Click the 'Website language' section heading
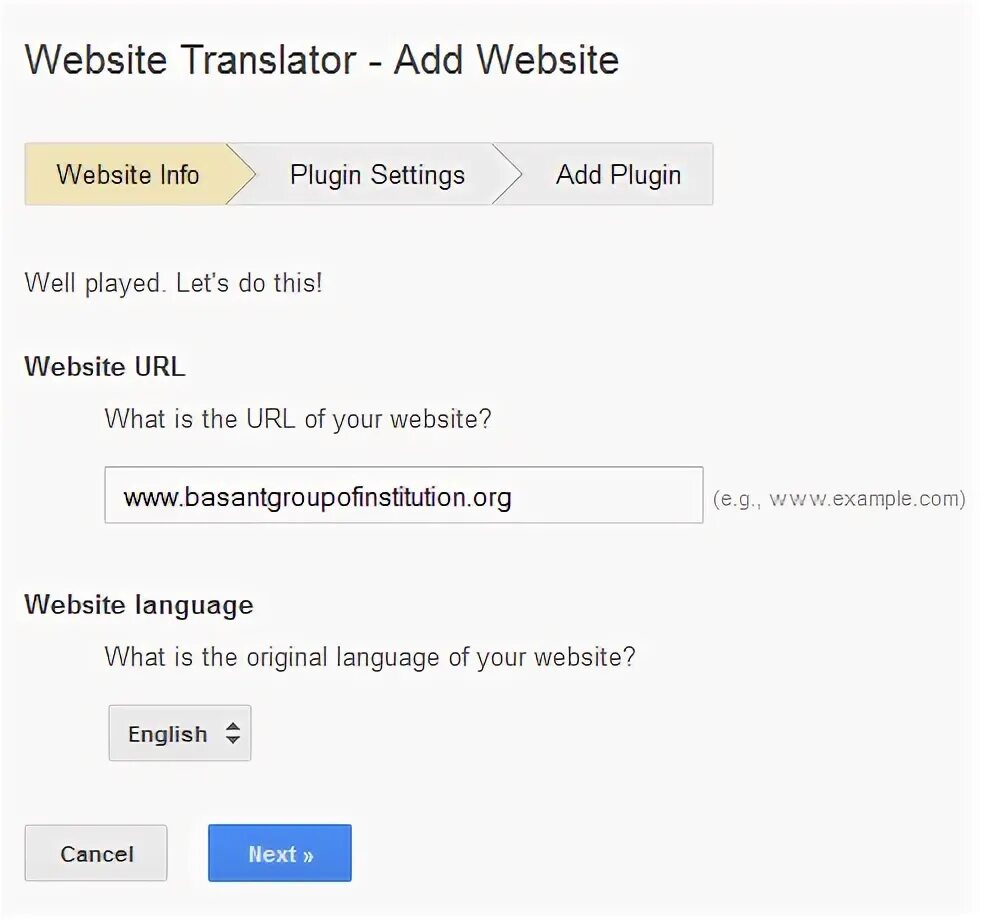 click(139, 605)
